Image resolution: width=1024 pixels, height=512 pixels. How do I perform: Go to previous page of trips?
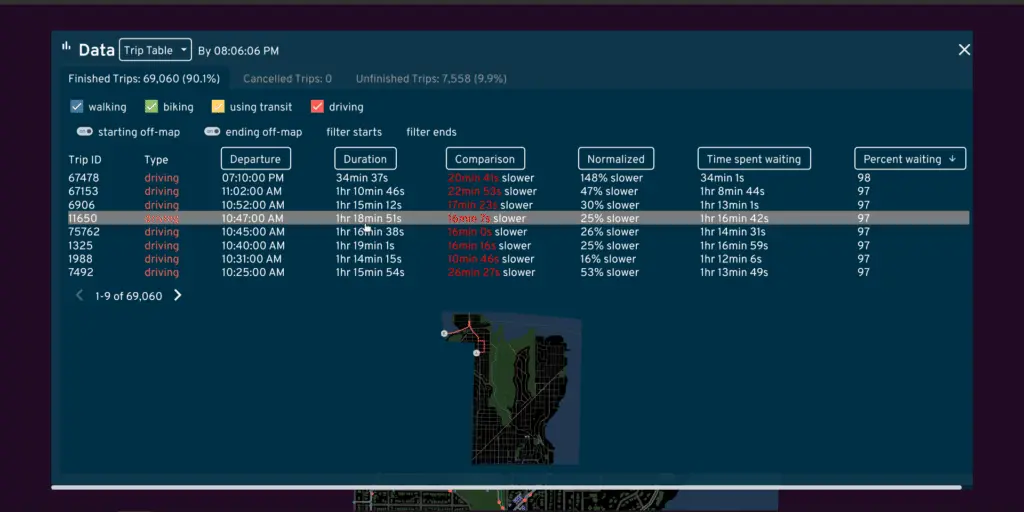point(80,296)
